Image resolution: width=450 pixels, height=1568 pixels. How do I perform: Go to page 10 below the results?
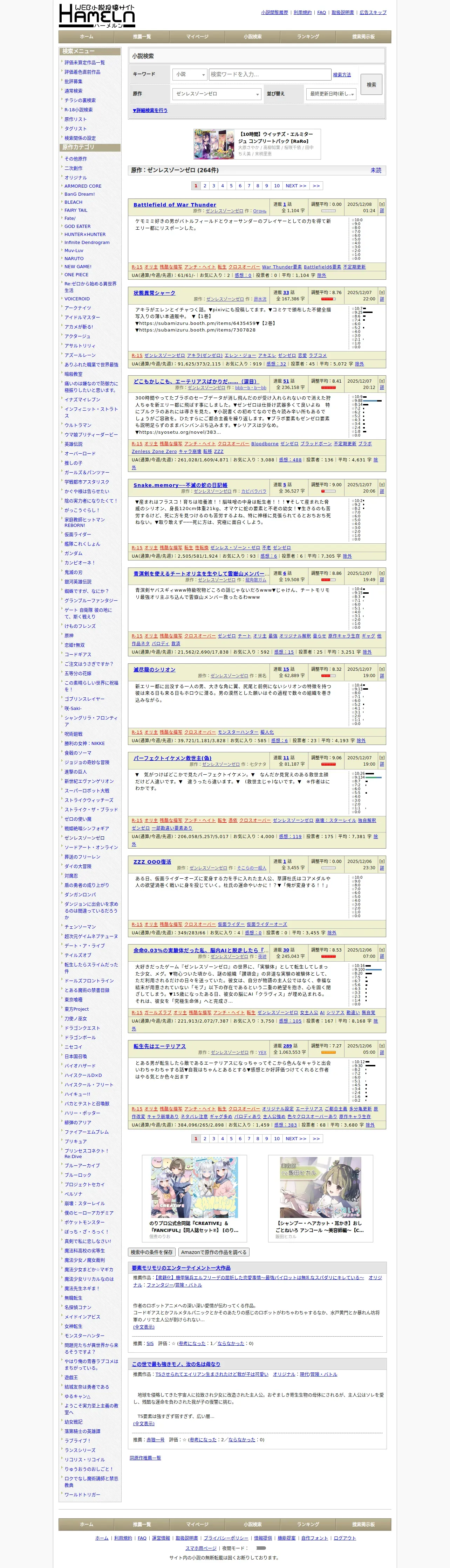coord(276,1138)
